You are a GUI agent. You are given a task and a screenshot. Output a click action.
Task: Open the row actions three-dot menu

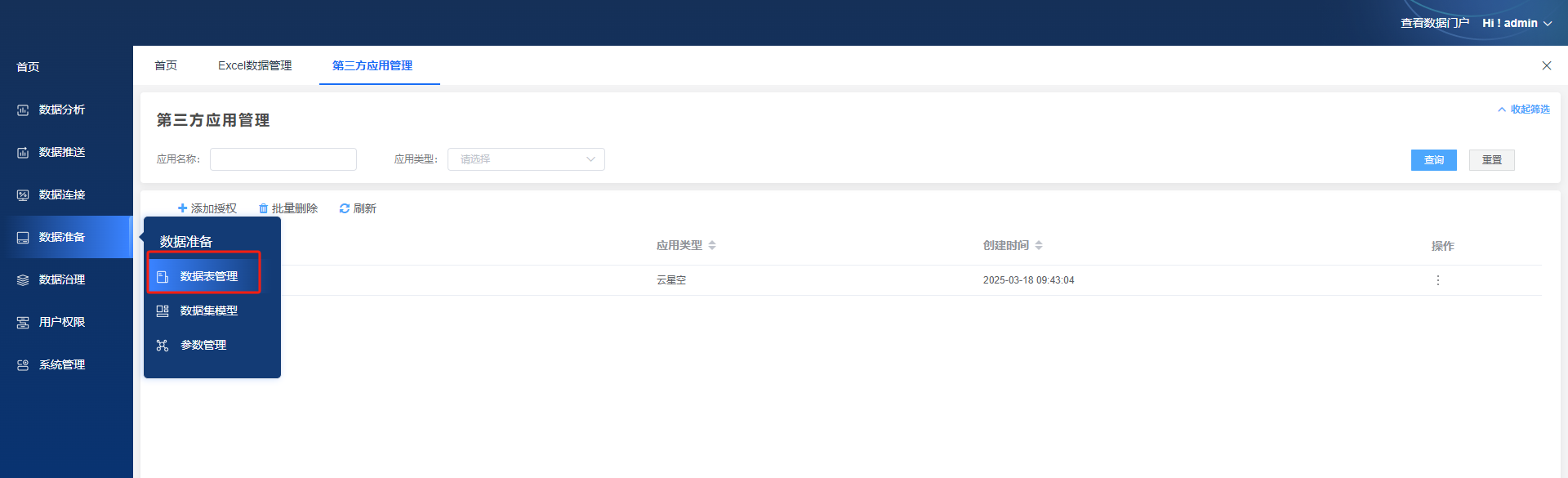coord(1437,280)
